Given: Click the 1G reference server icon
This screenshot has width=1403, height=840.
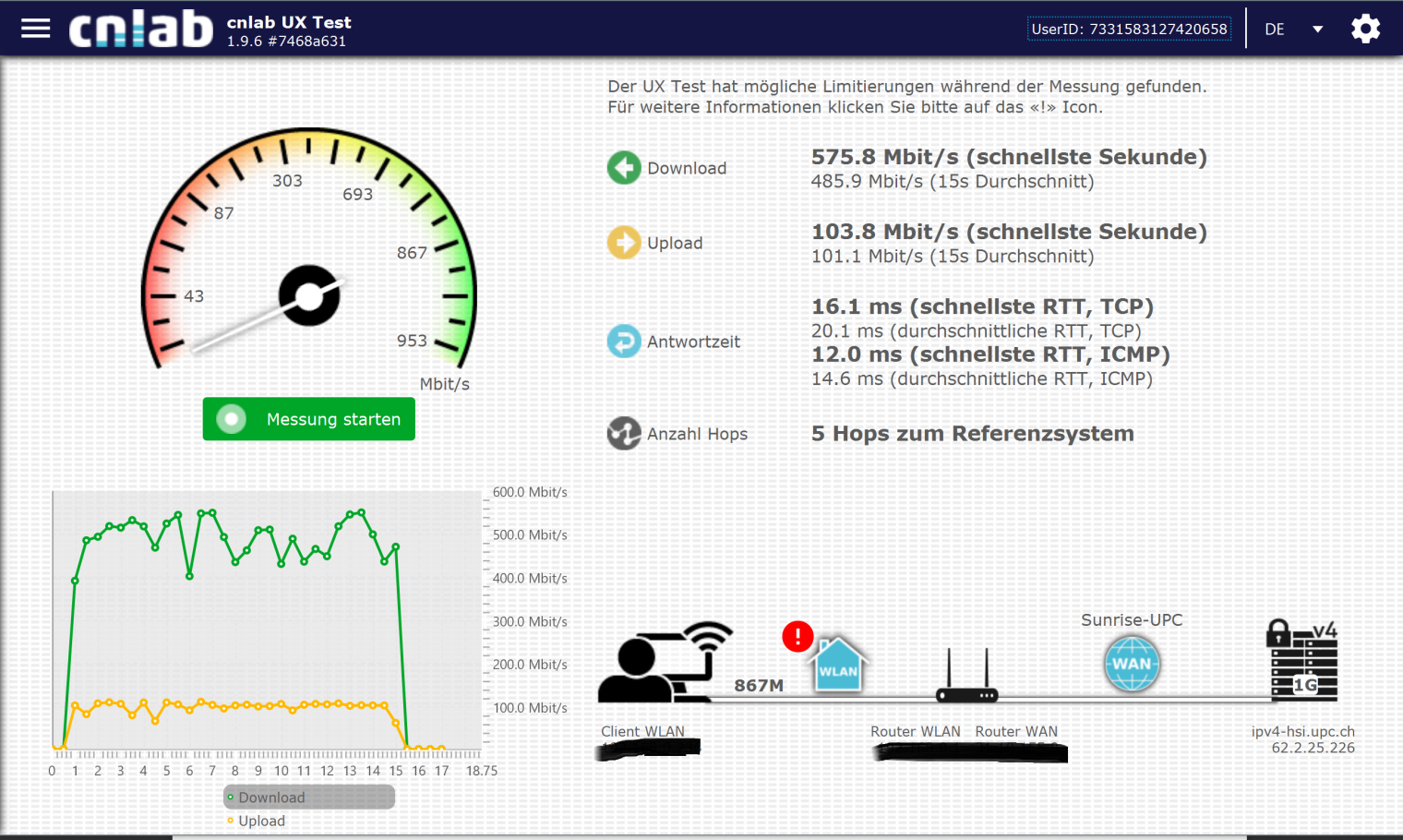Looking at the screenshot, I should tap(1302, 662).
